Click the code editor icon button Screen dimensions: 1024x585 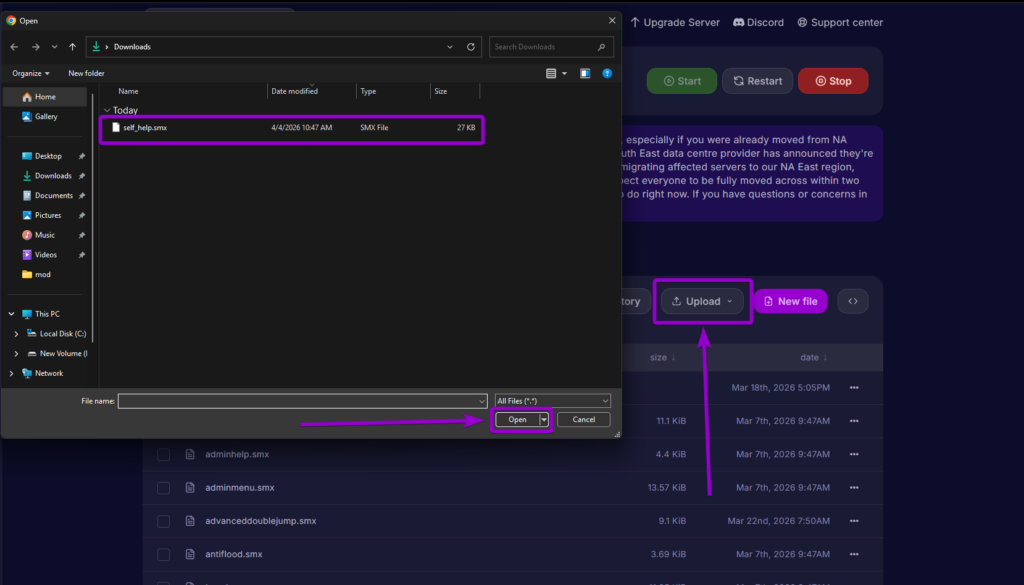[852, 301]
